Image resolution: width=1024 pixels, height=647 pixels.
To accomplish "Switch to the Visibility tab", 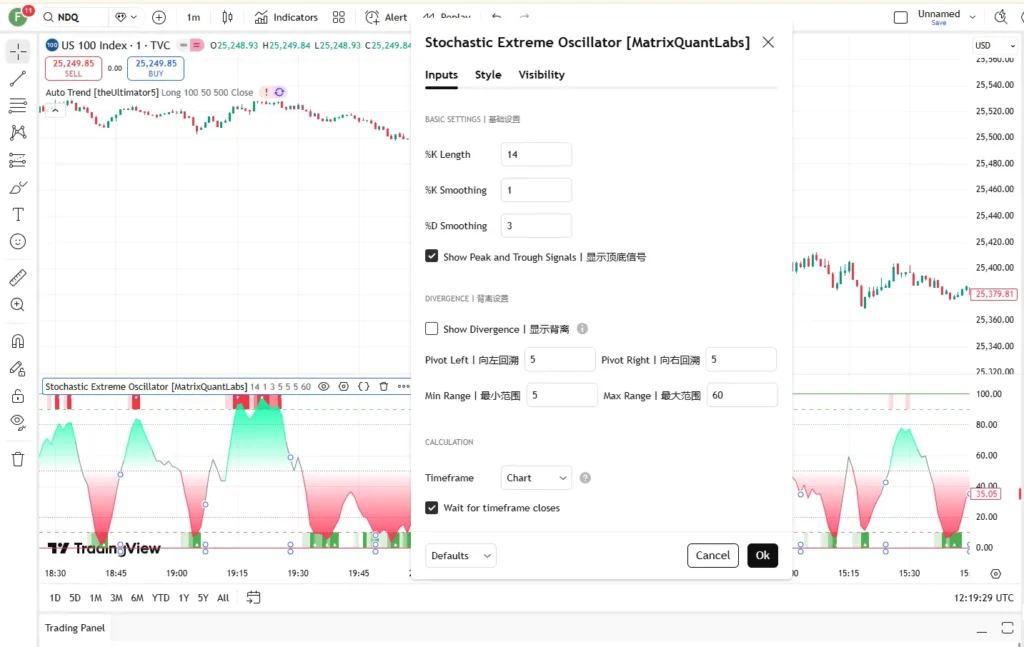I will pyautogui.click(x=541, y=75).
